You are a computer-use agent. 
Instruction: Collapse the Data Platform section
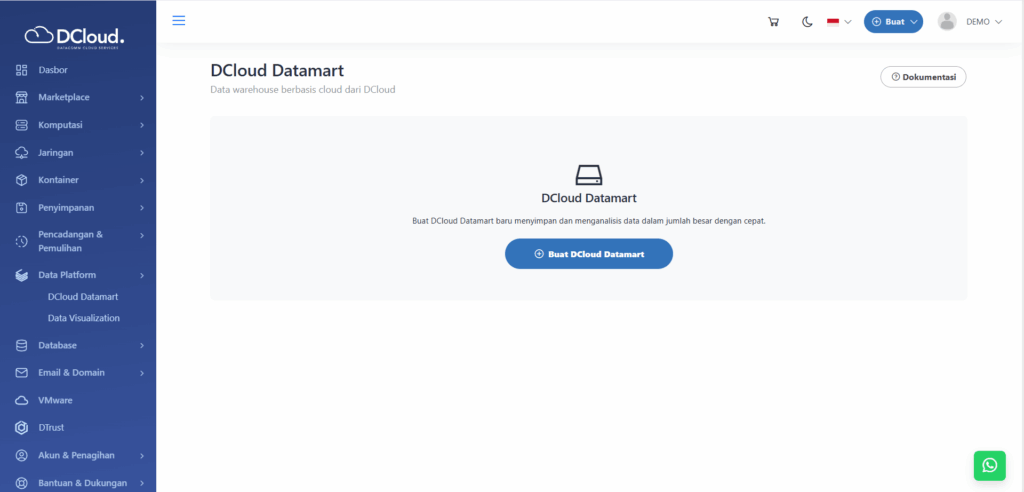pos(80,275)
